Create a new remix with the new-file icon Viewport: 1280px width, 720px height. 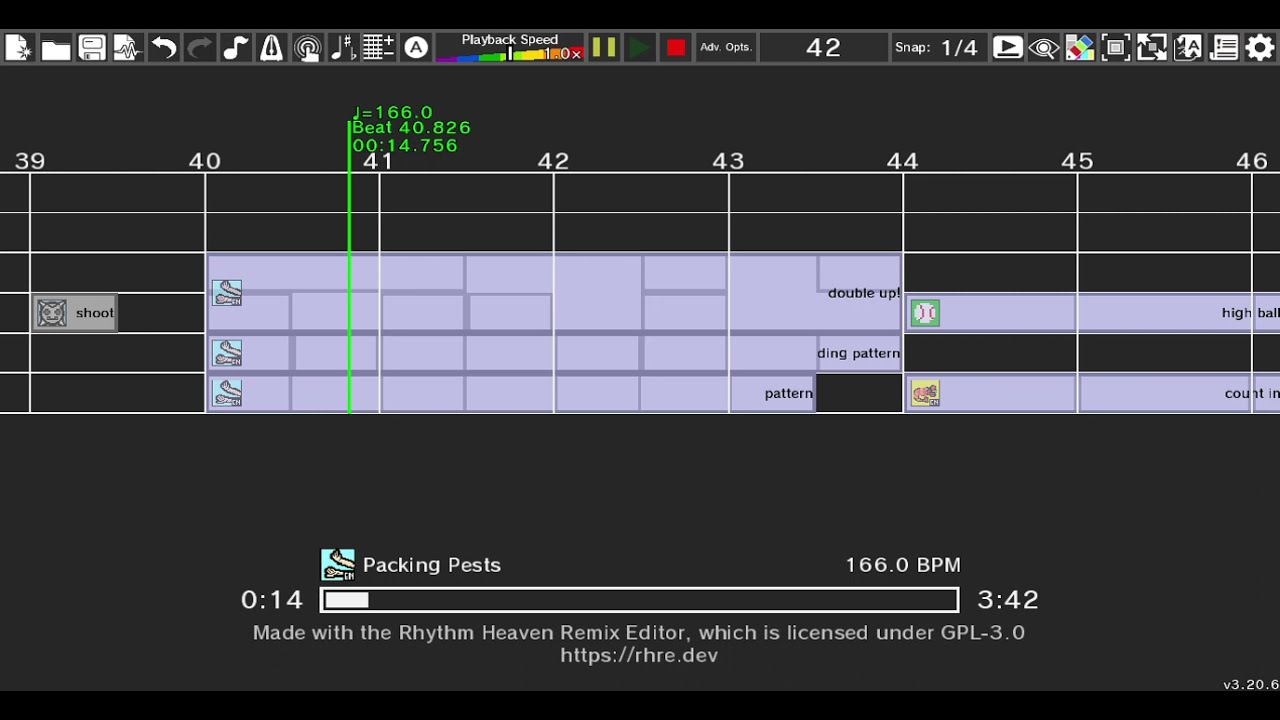[x=19, y=48]
